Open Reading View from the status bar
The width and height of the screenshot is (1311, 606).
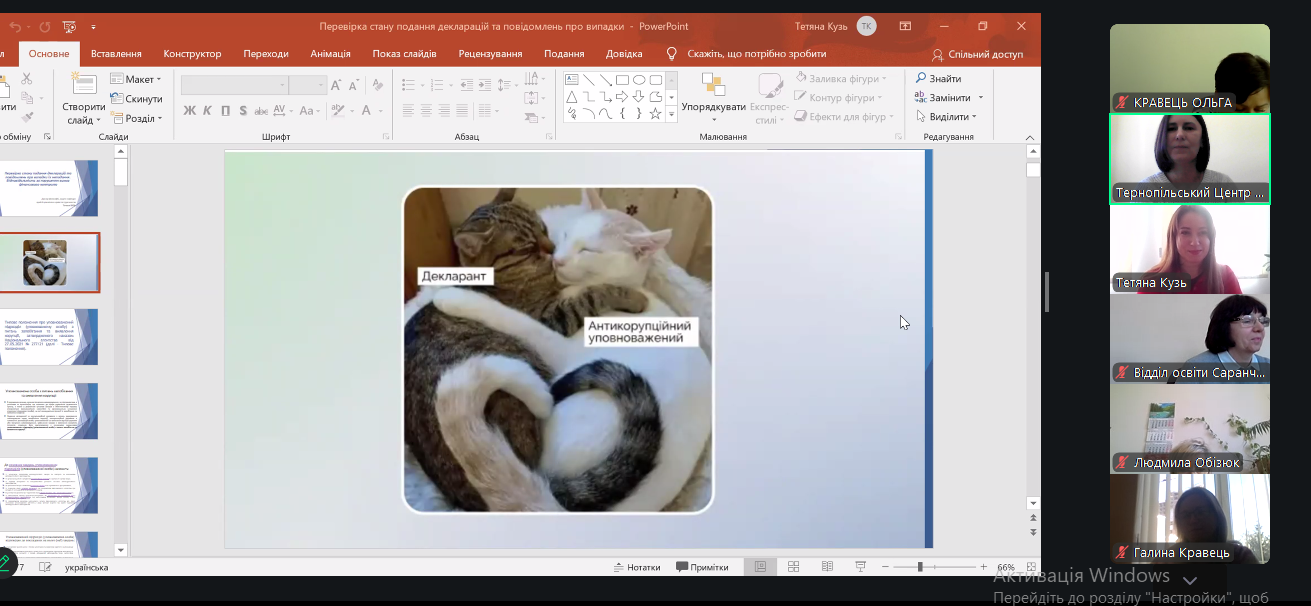[827, 567]
